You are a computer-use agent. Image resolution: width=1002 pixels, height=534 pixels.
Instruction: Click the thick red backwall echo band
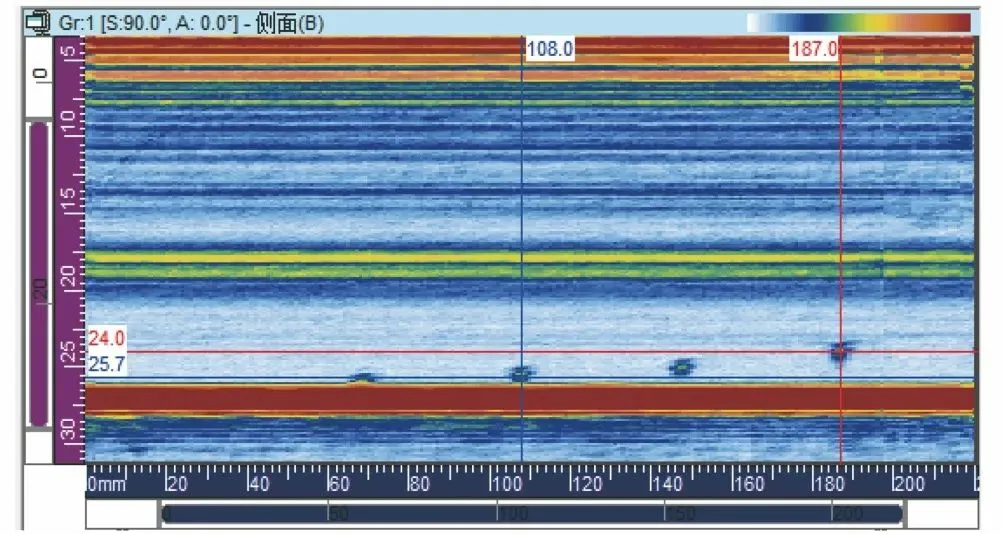point(530,398)
